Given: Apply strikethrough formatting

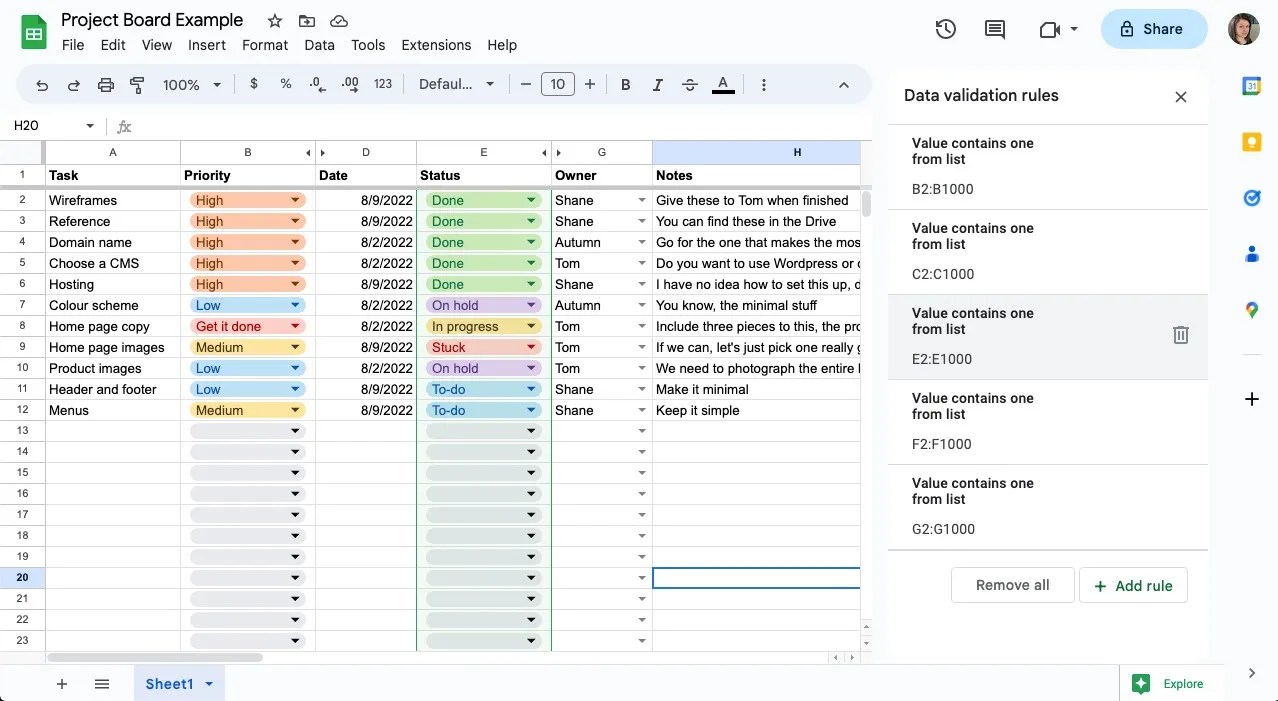Looking at the screenshot, I should click(689, 84).
